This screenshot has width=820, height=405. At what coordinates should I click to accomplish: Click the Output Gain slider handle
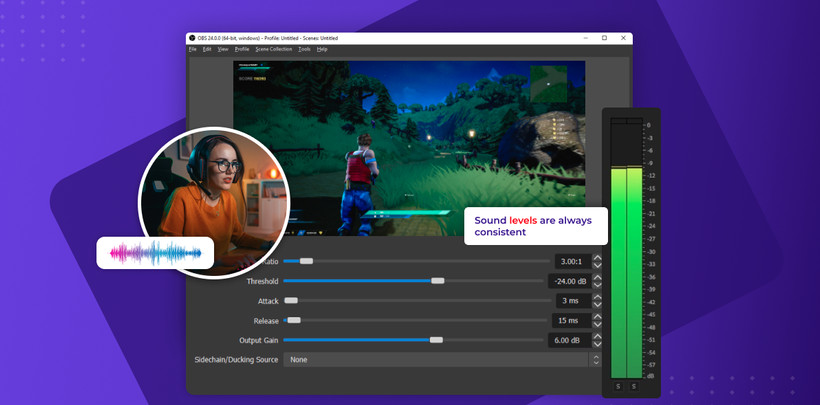436,340
